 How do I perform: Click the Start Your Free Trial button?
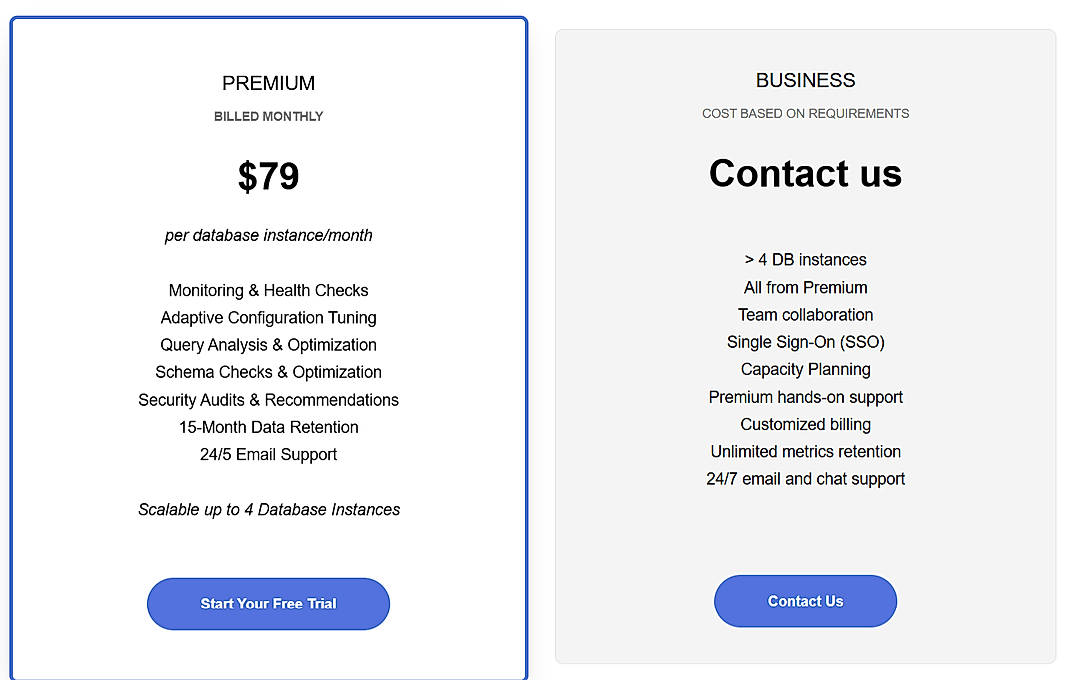click(268, 604)
